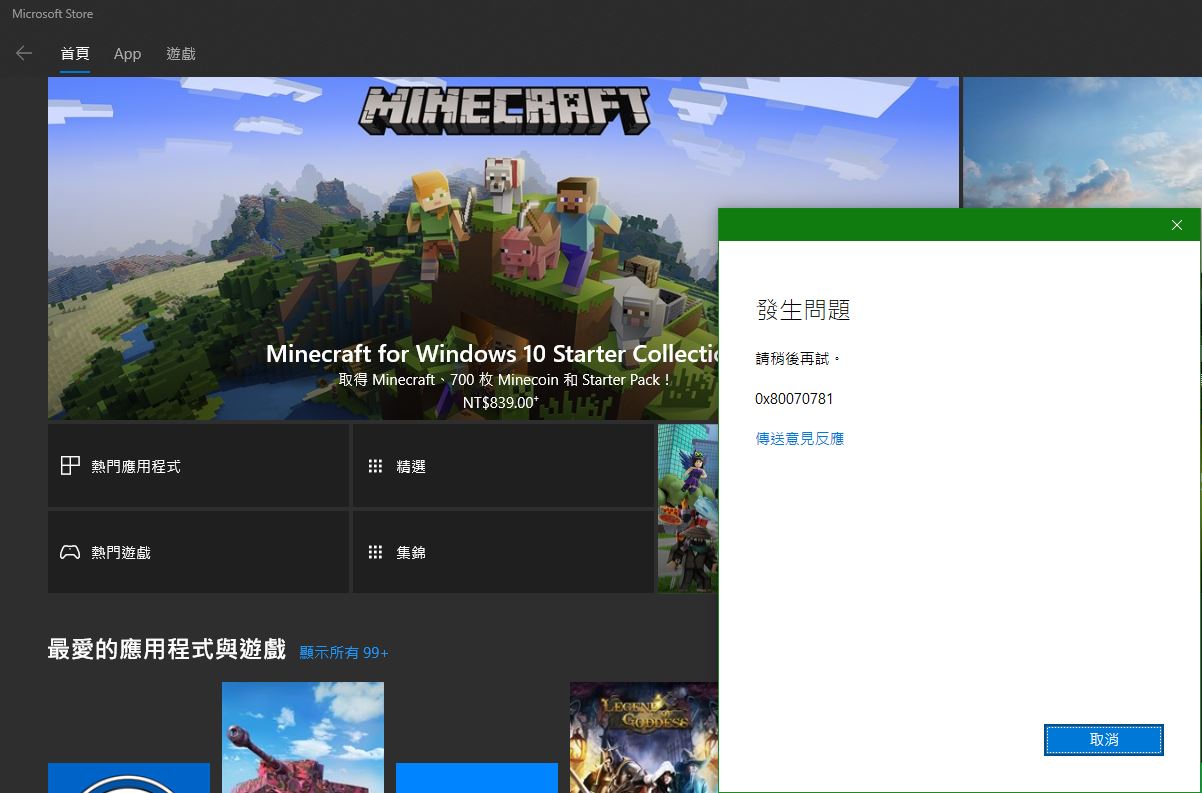Click 最愛的應用程式與遊戲 heading

[x=167, y=649]
